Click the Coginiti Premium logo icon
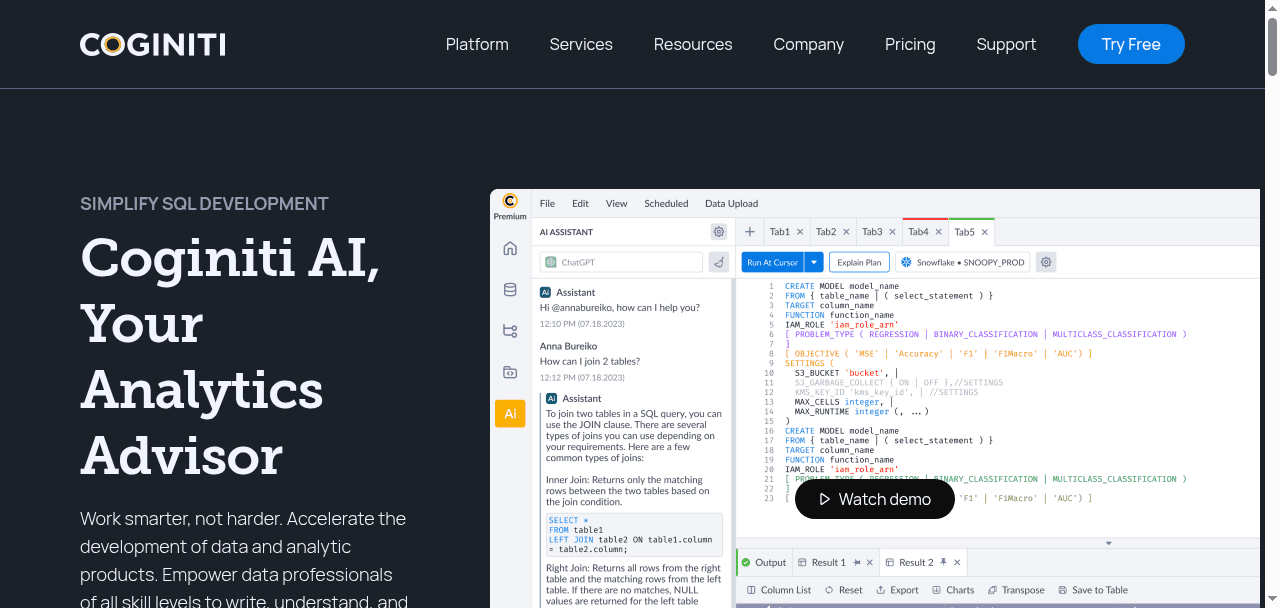 pyautogui.click(x=510, y=201)
